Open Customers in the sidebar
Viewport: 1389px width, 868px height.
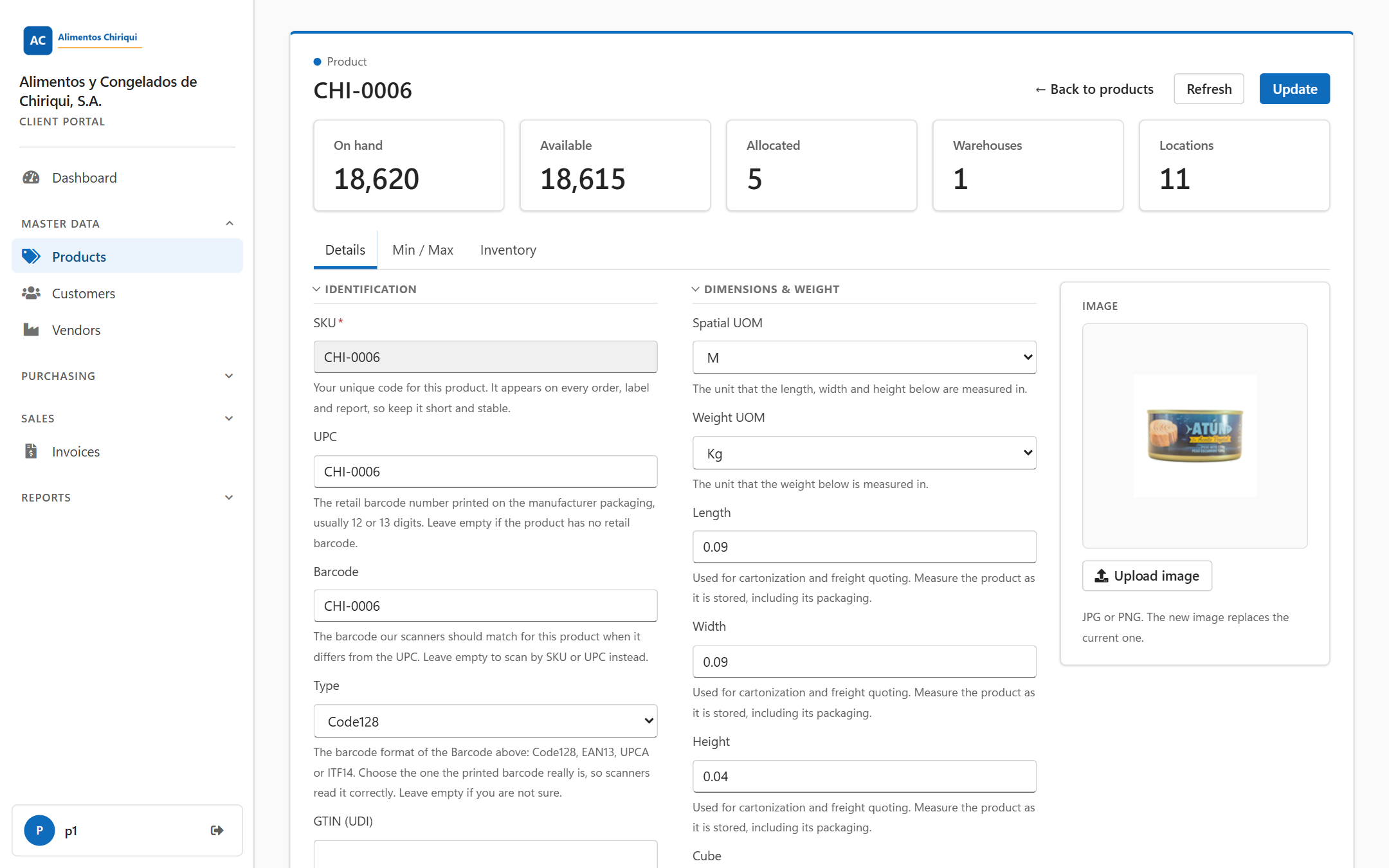pyautogui.click(x=127, y=293)
